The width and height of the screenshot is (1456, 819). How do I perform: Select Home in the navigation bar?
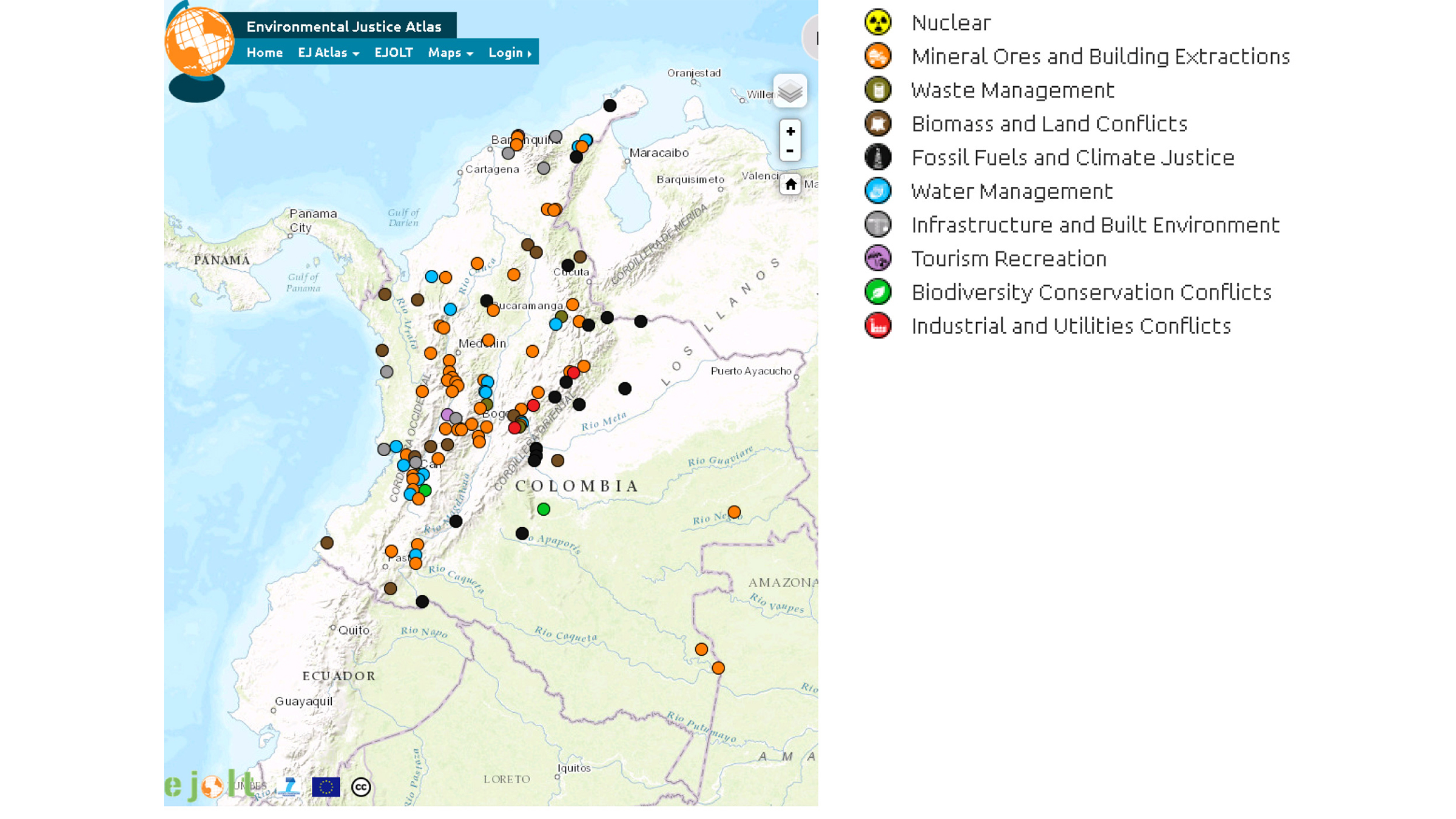[x=265, y=53]
